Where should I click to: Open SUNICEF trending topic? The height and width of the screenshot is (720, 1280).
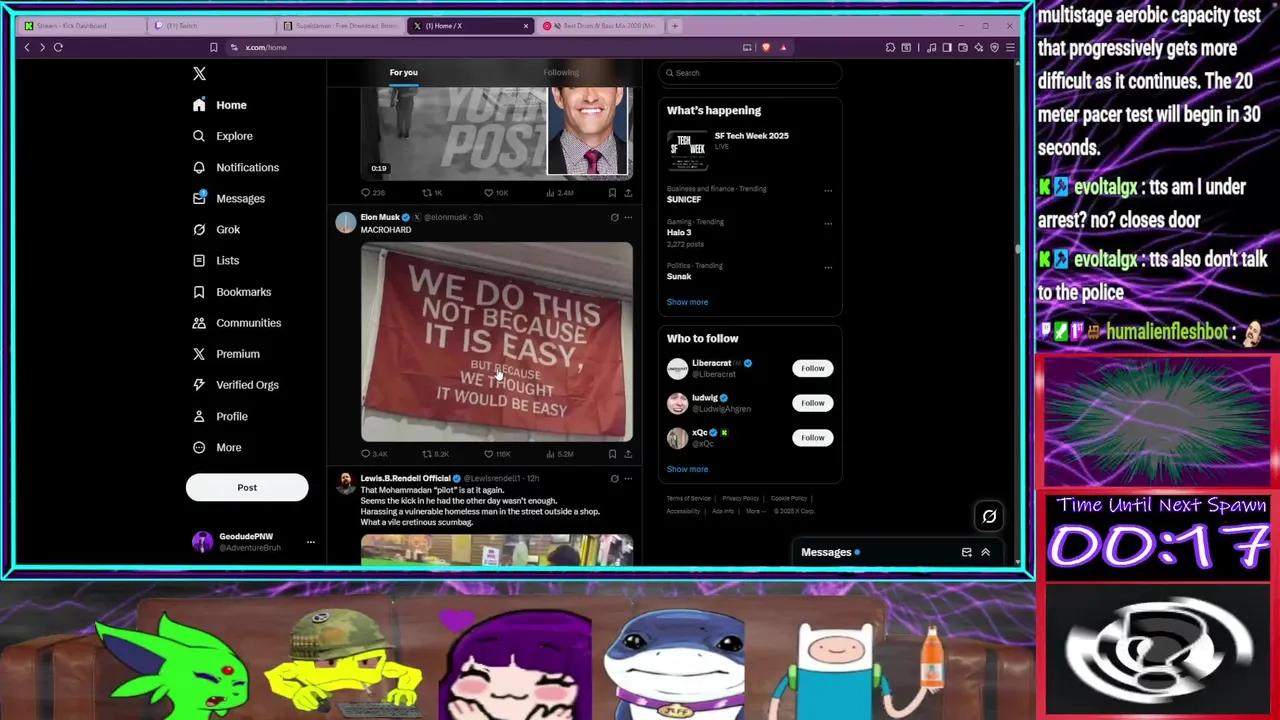coord(684,199)
